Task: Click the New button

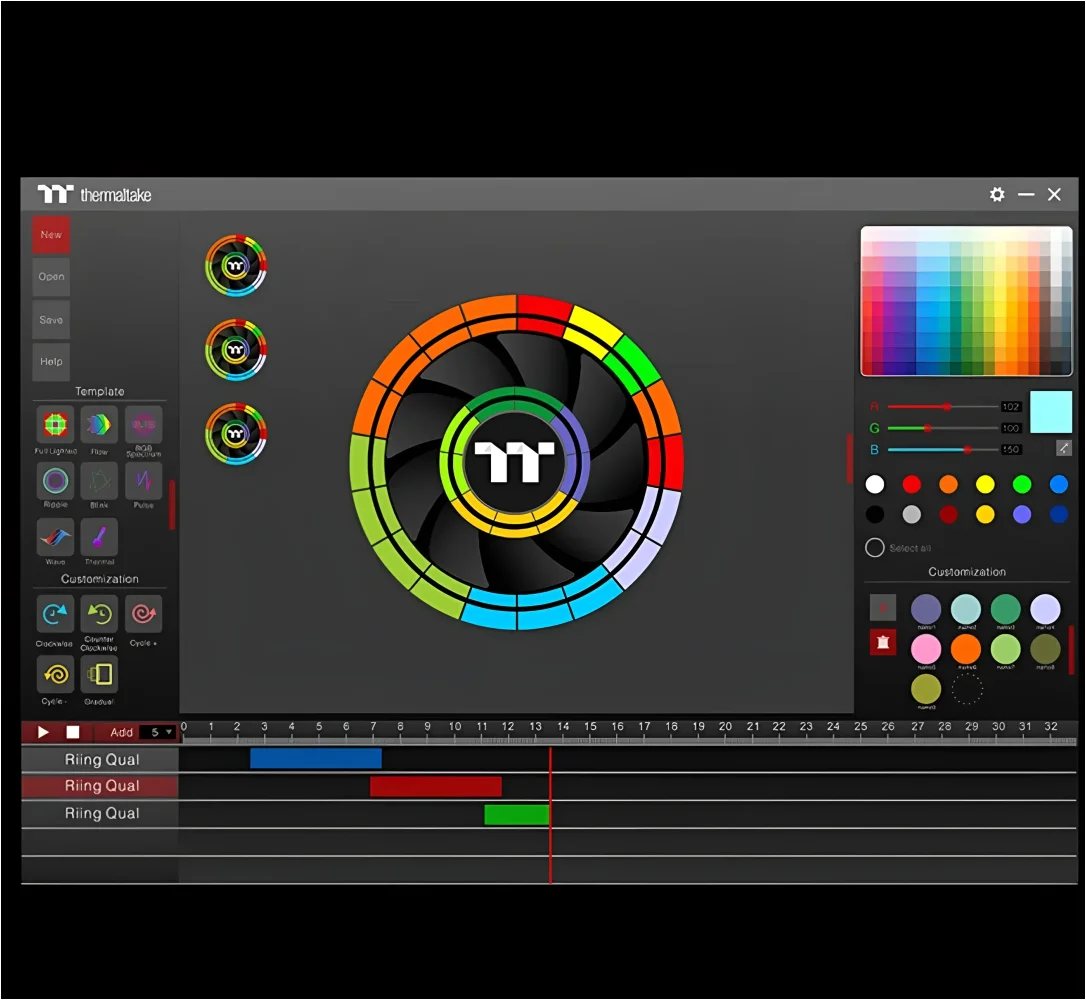Action: pos(51,235)
